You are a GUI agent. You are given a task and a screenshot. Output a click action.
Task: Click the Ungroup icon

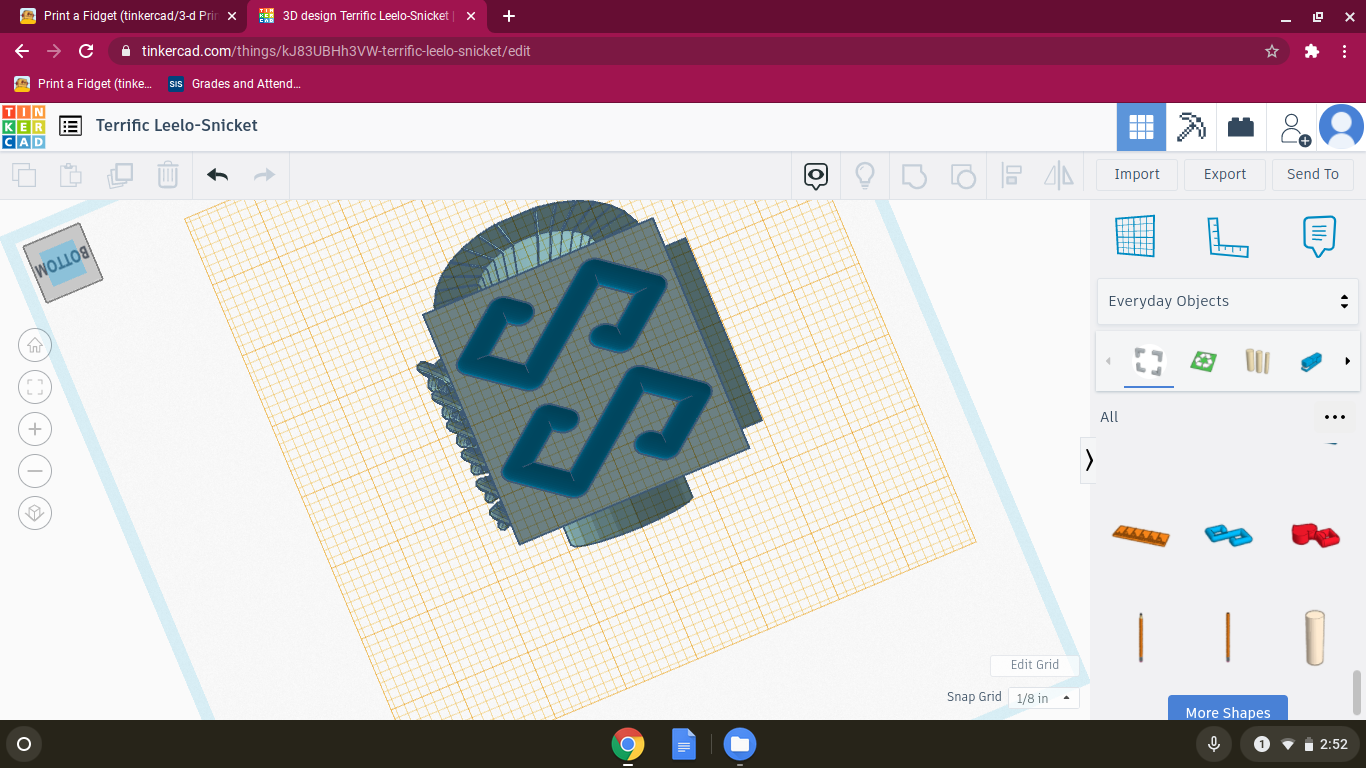click(963, 175)
